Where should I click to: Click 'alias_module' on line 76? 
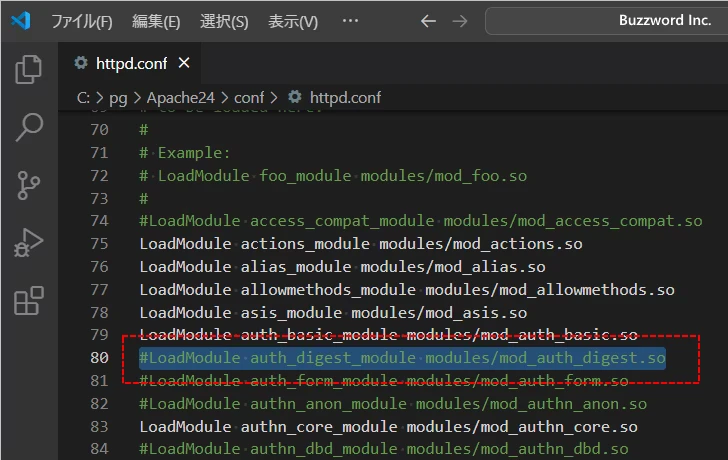click(x=296, y=266)
